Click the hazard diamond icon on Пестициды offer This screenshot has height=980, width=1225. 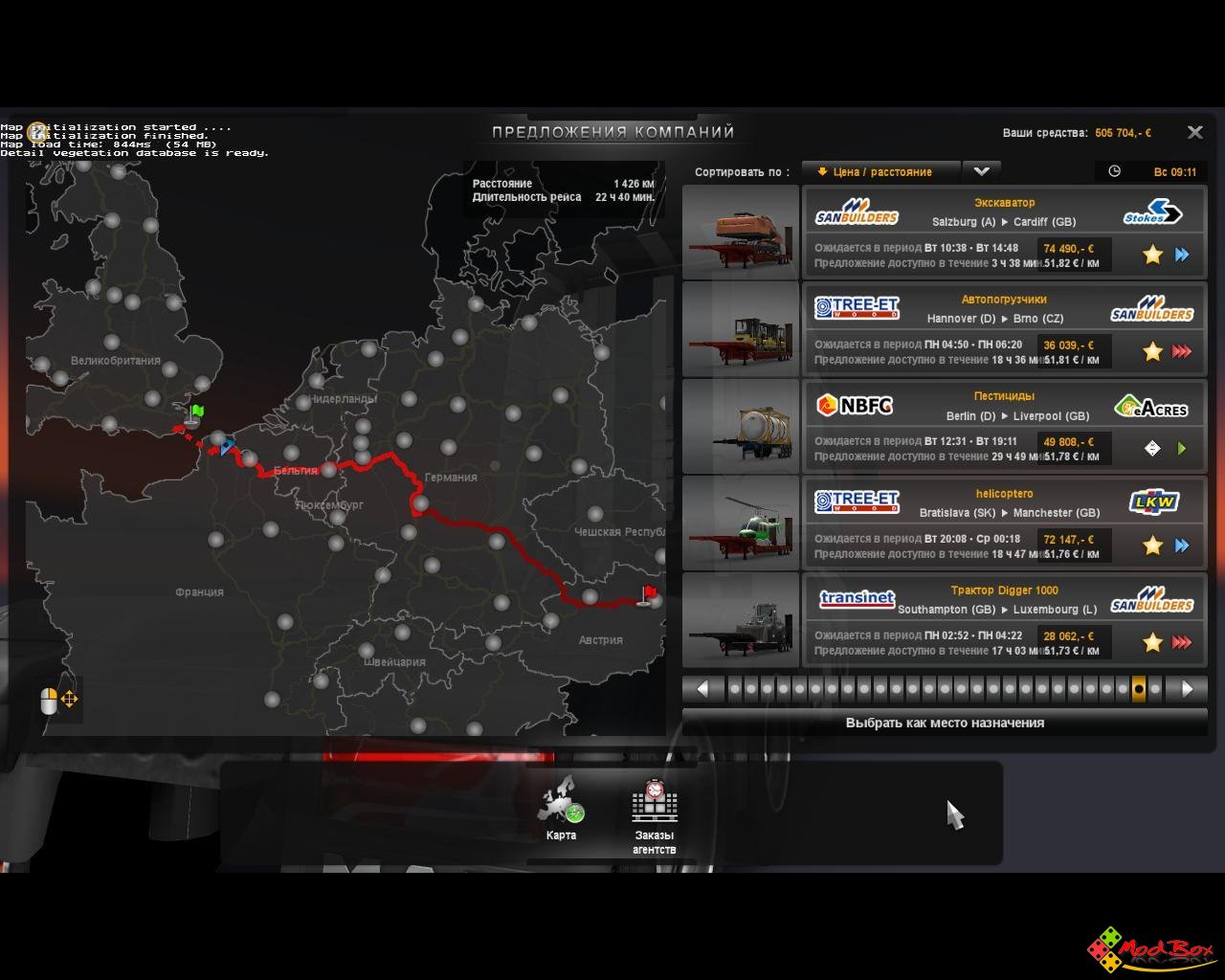(1152, 448)
